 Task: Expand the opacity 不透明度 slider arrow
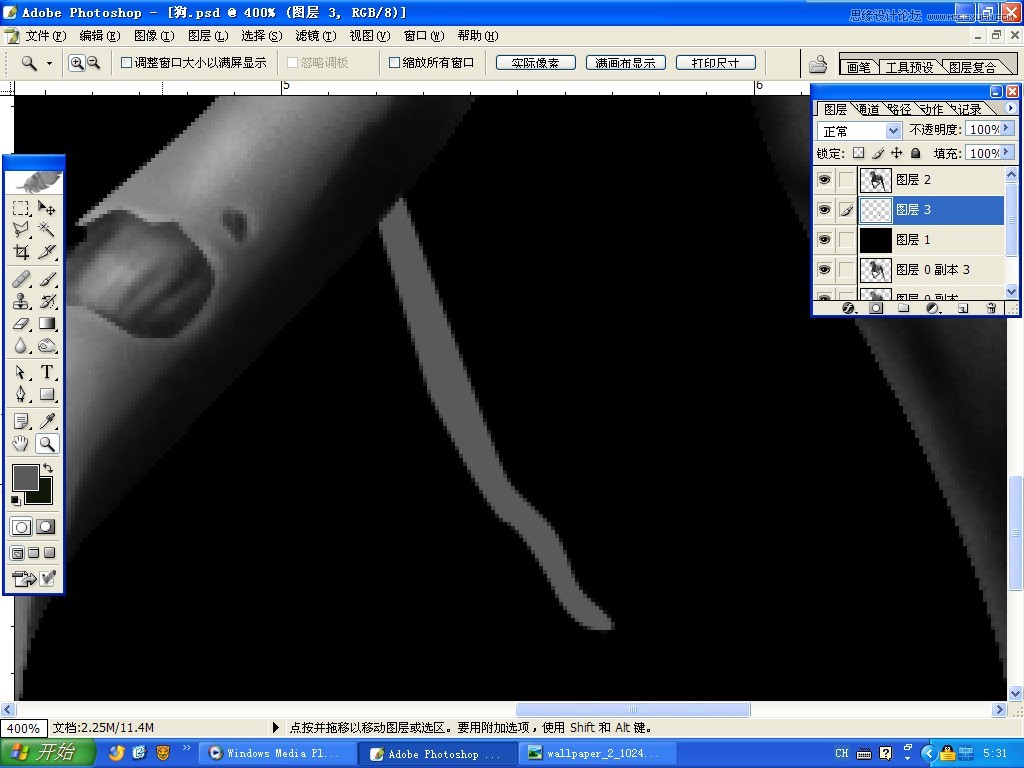point(1007,129)
